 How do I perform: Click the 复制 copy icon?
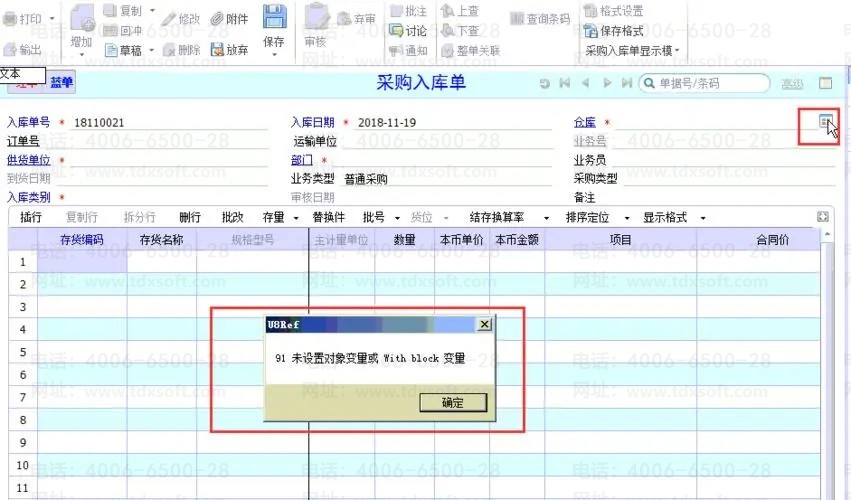(x=110, y=10)
